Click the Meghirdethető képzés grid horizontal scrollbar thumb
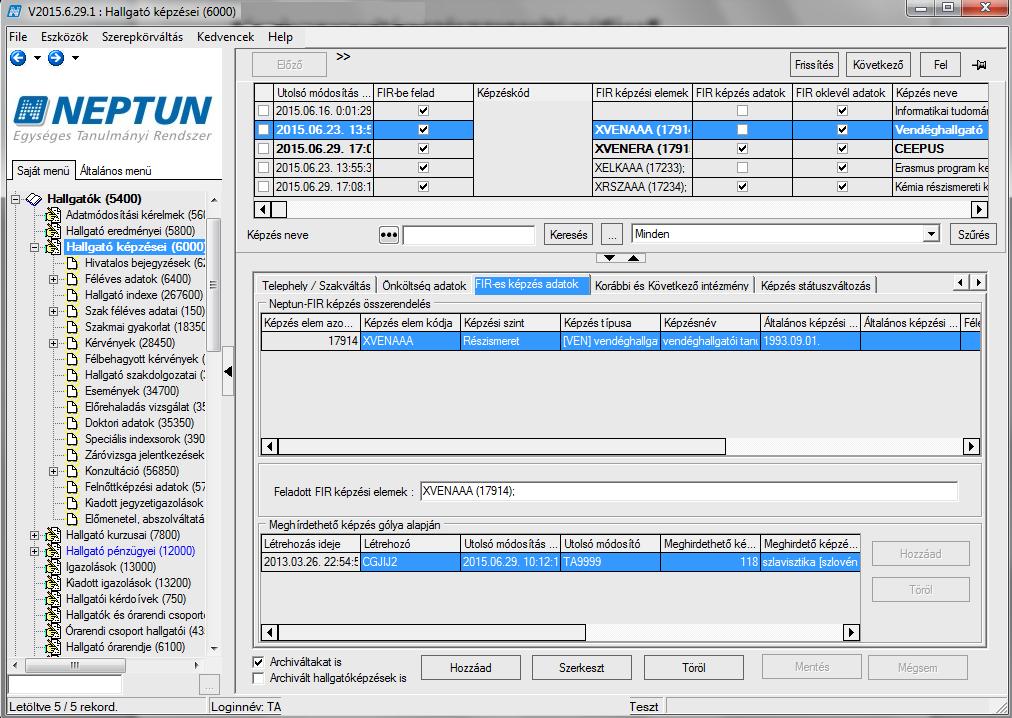1012x718 pixels. (x=432, y=632)
